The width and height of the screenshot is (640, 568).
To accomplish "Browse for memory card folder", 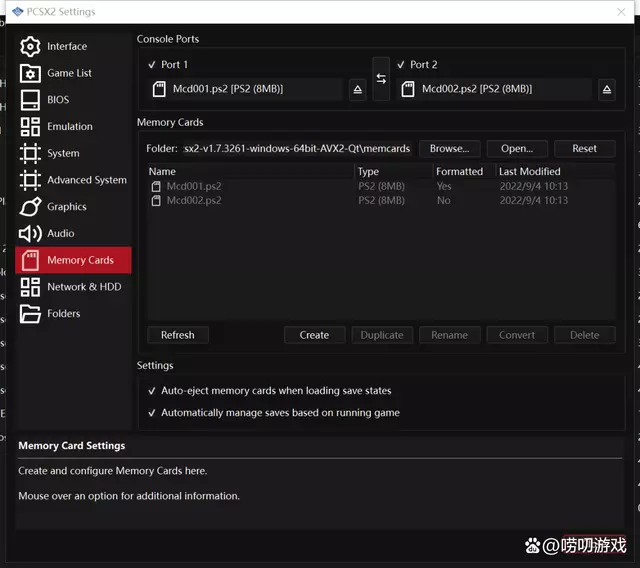I will coord(450,149).
